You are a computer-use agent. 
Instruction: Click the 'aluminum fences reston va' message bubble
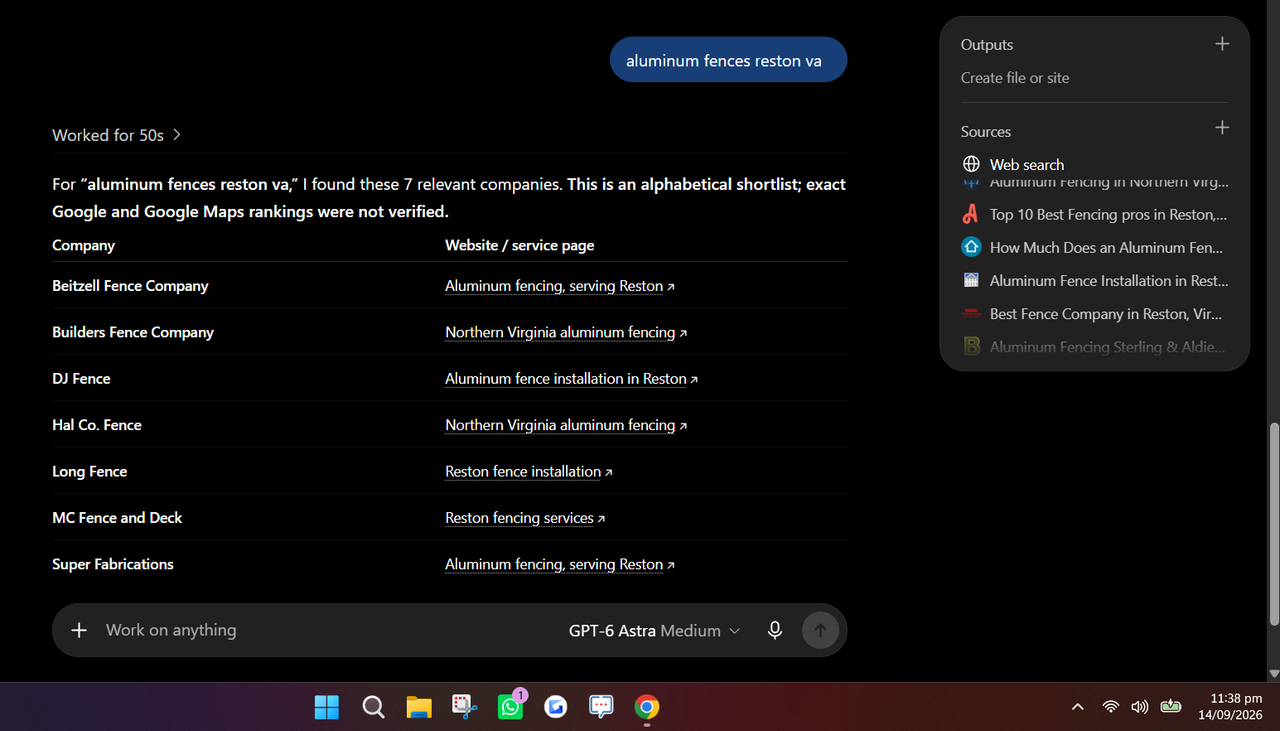(728, 60)
